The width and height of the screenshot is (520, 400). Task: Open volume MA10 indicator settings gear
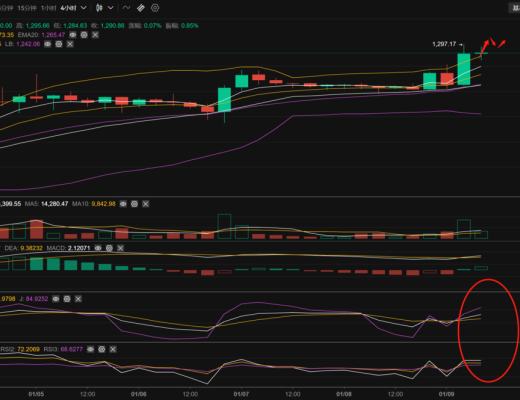134,204
